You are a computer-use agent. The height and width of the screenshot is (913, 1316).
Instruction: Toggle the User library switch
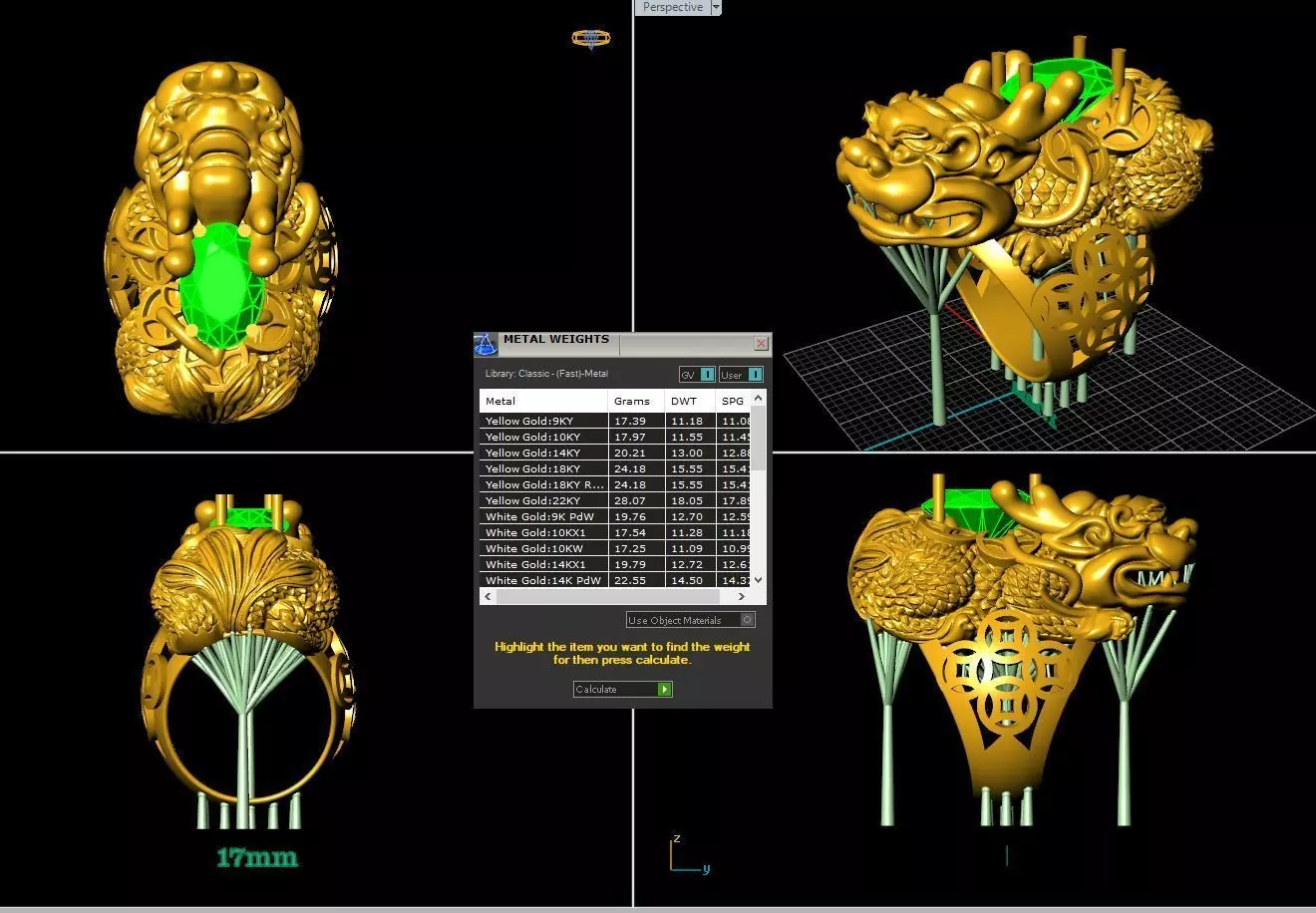(741, 375)
